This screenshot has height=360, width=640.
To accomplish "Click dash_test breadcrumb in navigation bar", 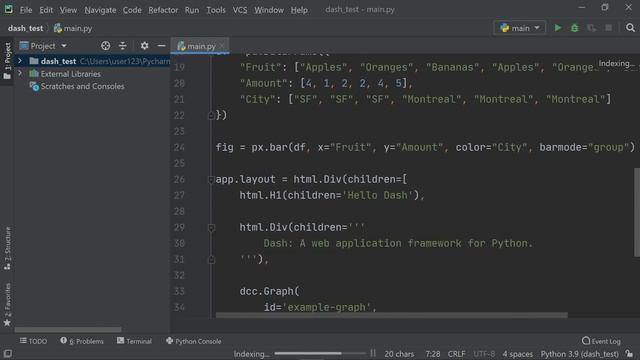I will (25, 28).
